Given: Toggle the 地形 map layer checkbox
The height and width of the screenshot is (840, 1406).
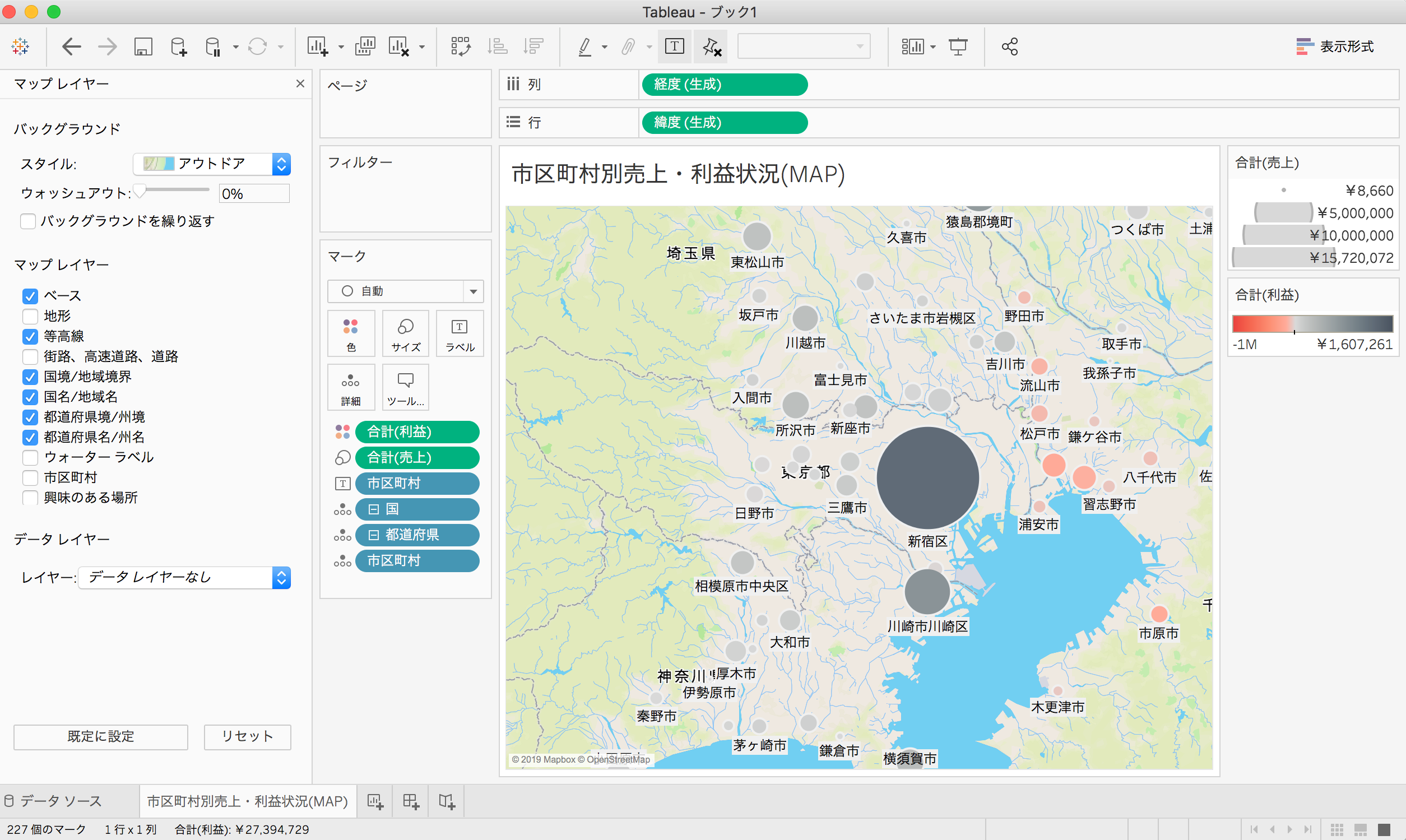Looking at the screenshot, I should (30, 317).
